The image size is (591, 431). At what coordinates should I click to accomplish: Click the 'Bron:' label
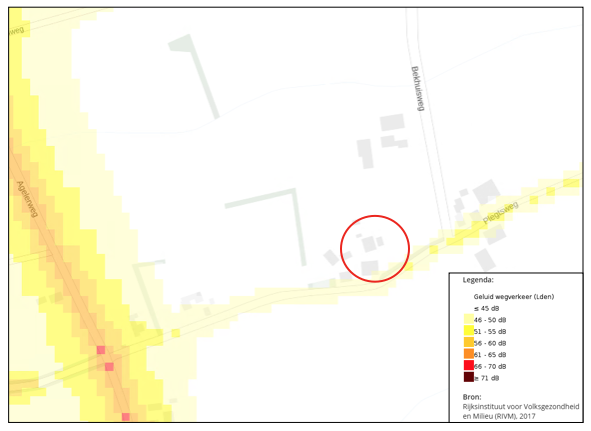tap(472, 397)
